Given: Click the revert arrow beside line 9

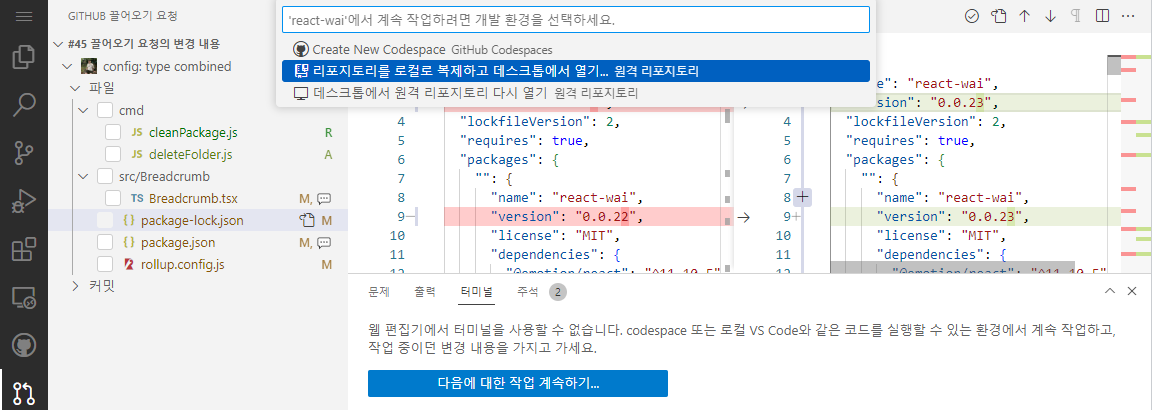Looking at the screenshot, I should [x=743, y=217].
